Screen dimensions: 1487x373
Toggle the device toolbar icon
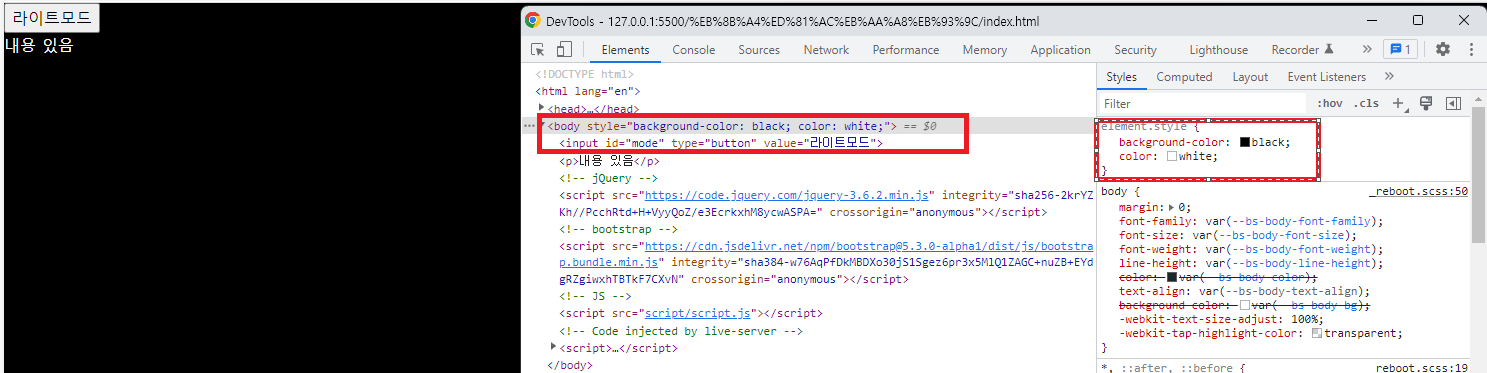(564, 50)
